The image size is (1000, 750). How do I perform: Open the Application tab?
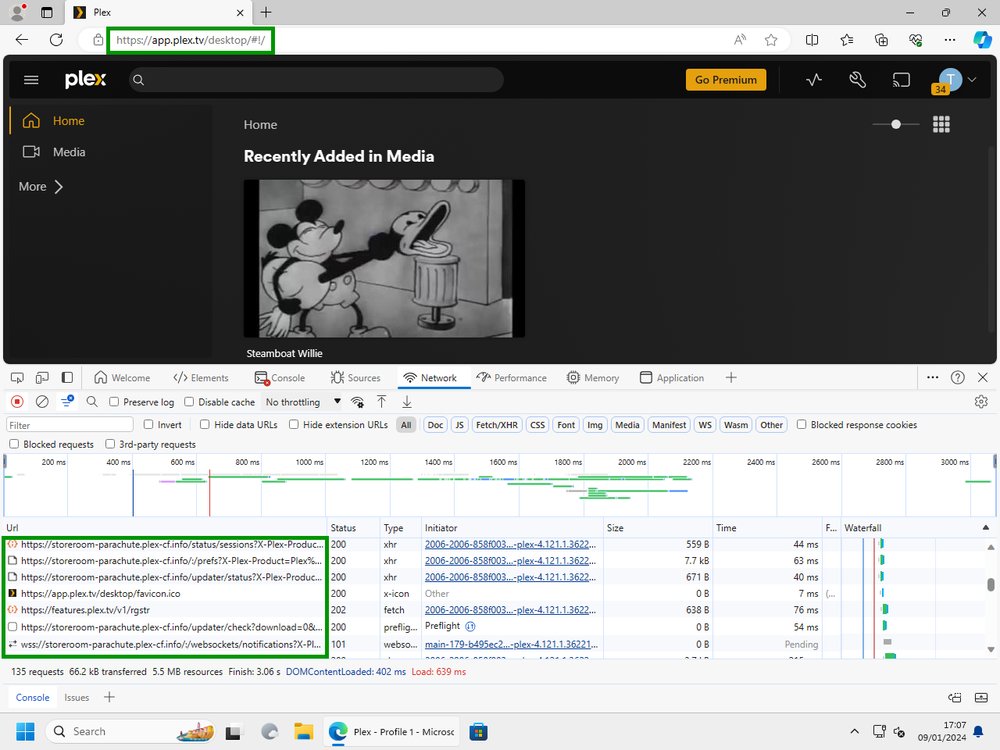672,378
